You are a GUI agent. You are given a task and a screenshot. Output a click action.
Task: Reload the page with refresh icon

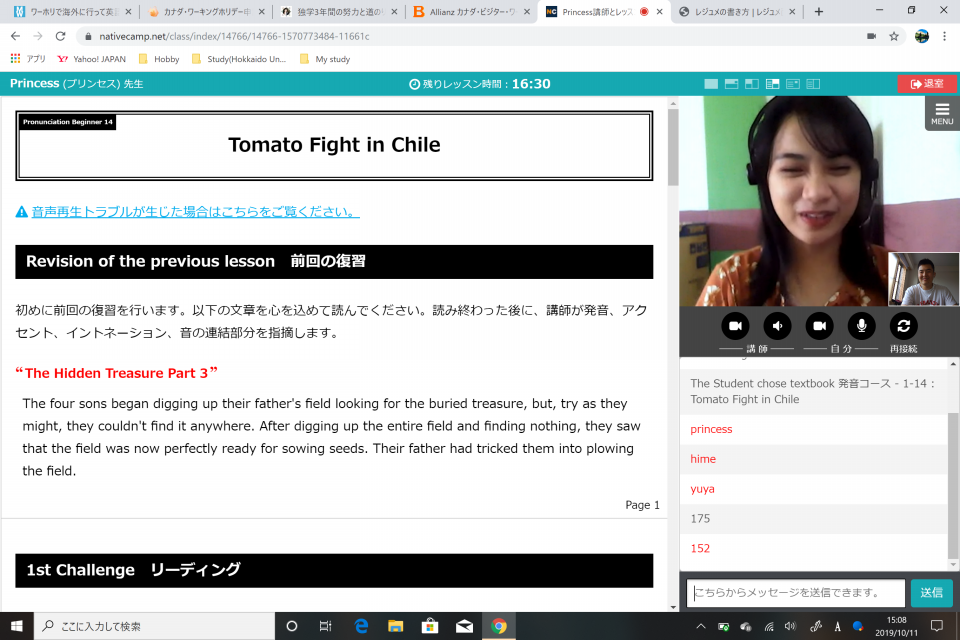(x=60, y=36)
